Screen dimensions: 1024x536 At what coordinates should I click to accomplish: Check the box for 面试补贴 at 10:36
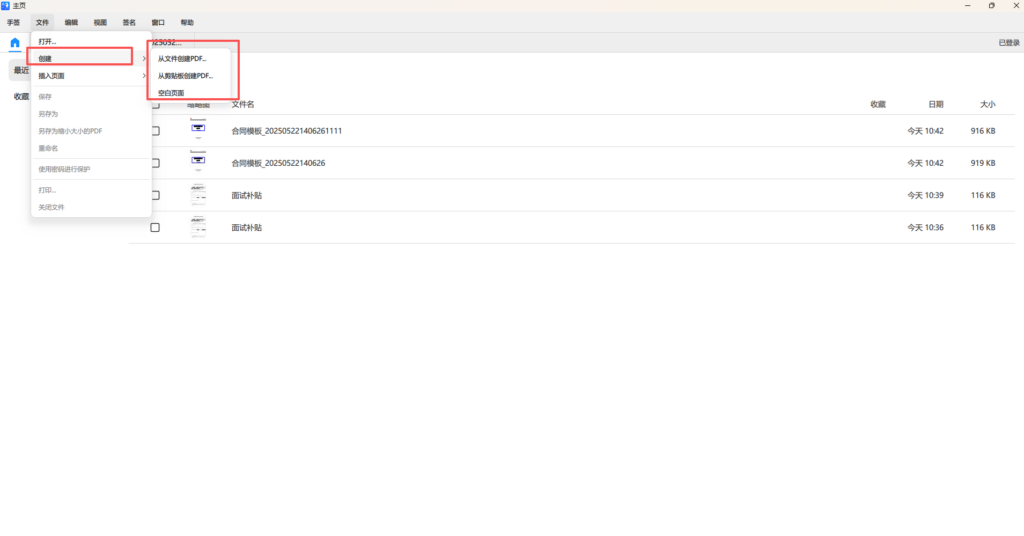[155, 228]
